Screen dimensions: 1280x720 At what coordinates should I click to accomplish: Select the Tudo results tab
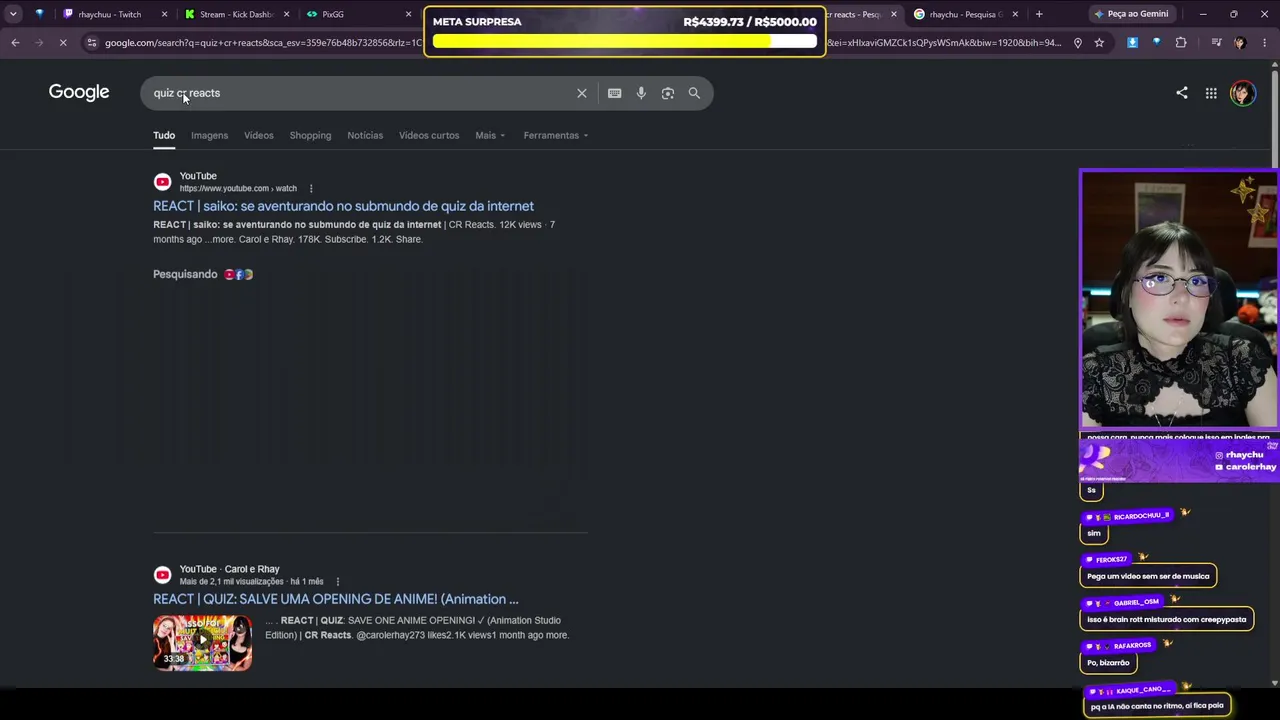coord(164,135)
